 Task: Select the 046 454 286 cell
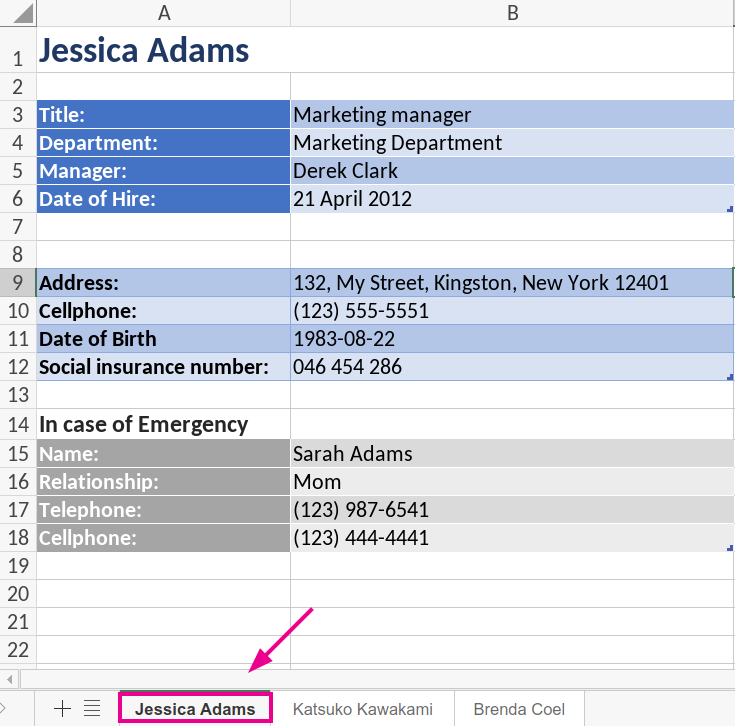[512, 367]
